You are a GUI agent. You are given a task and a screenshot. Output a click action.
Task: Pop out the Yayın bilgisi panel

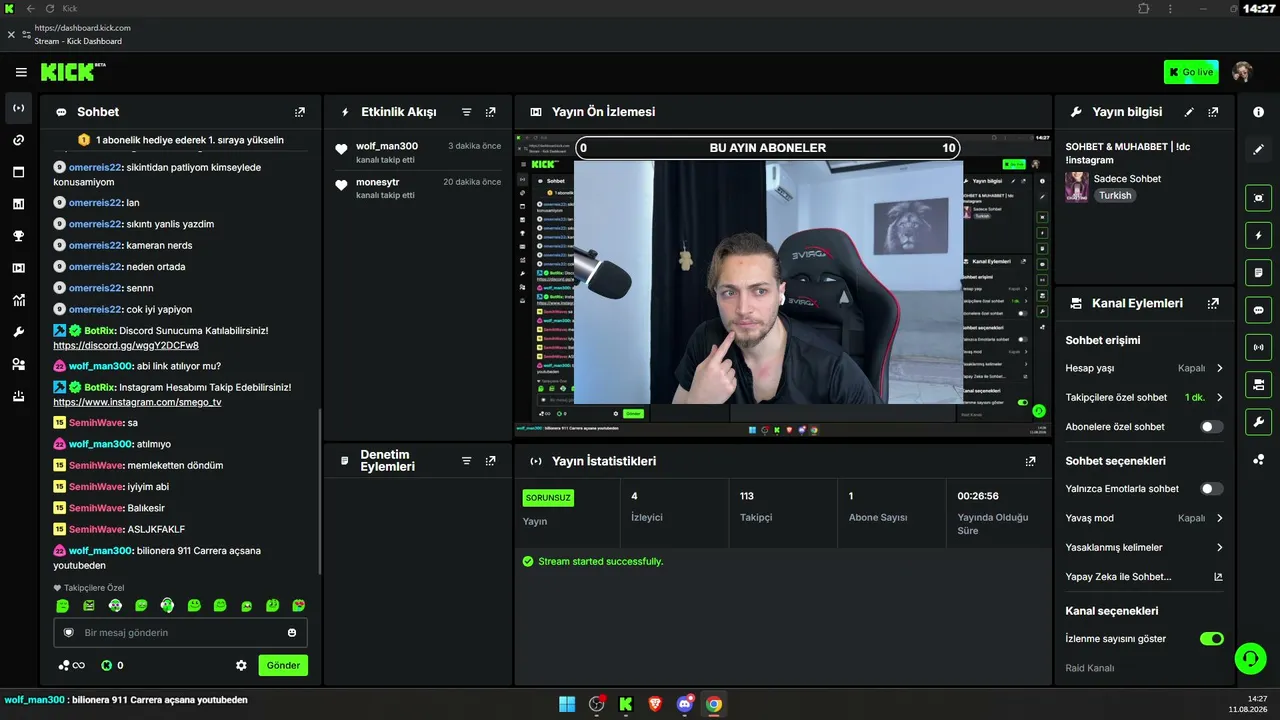click(x=1213, y=112)
